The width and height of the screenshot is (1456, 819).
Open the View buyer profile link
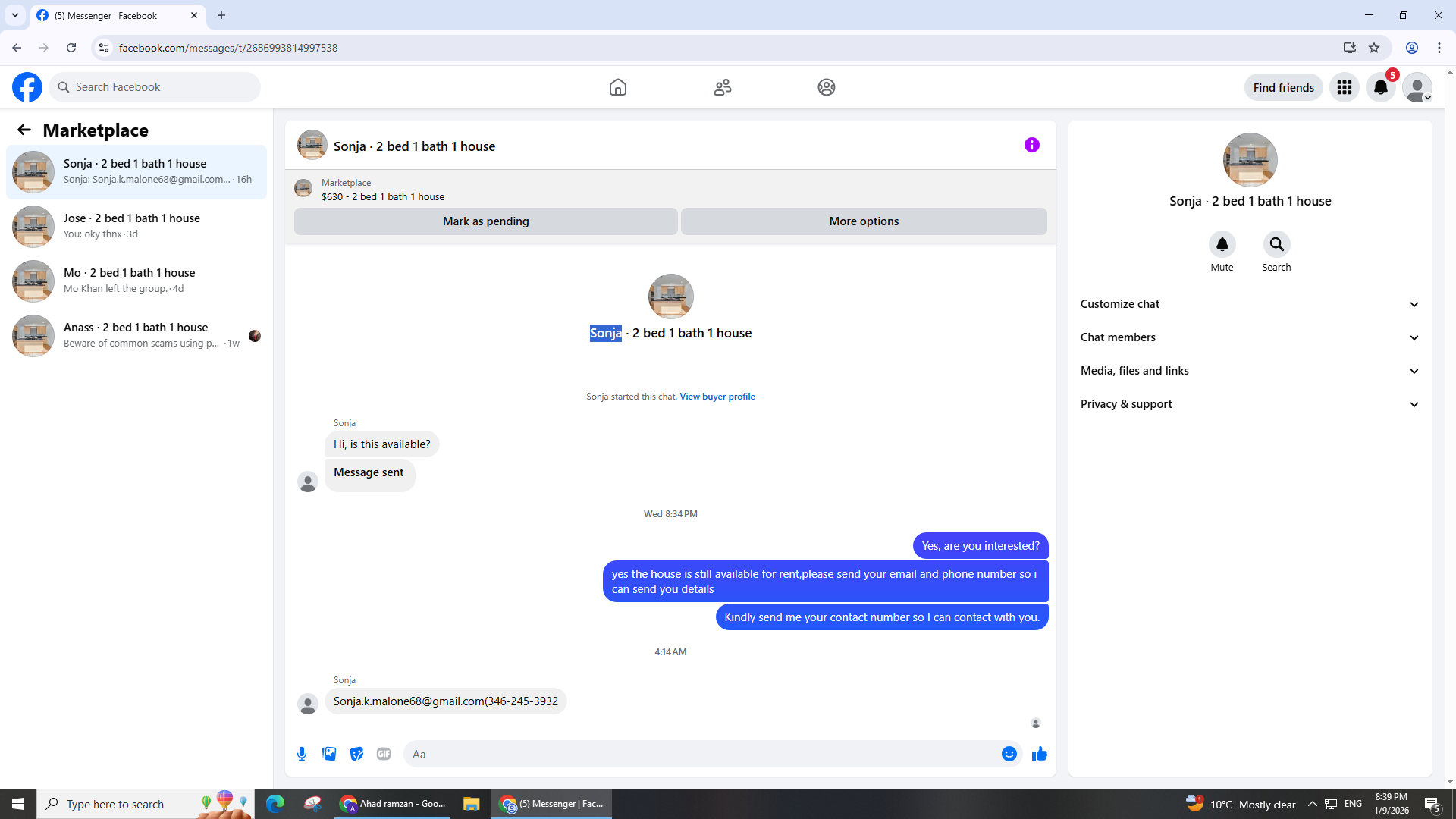tap(717, 397)
